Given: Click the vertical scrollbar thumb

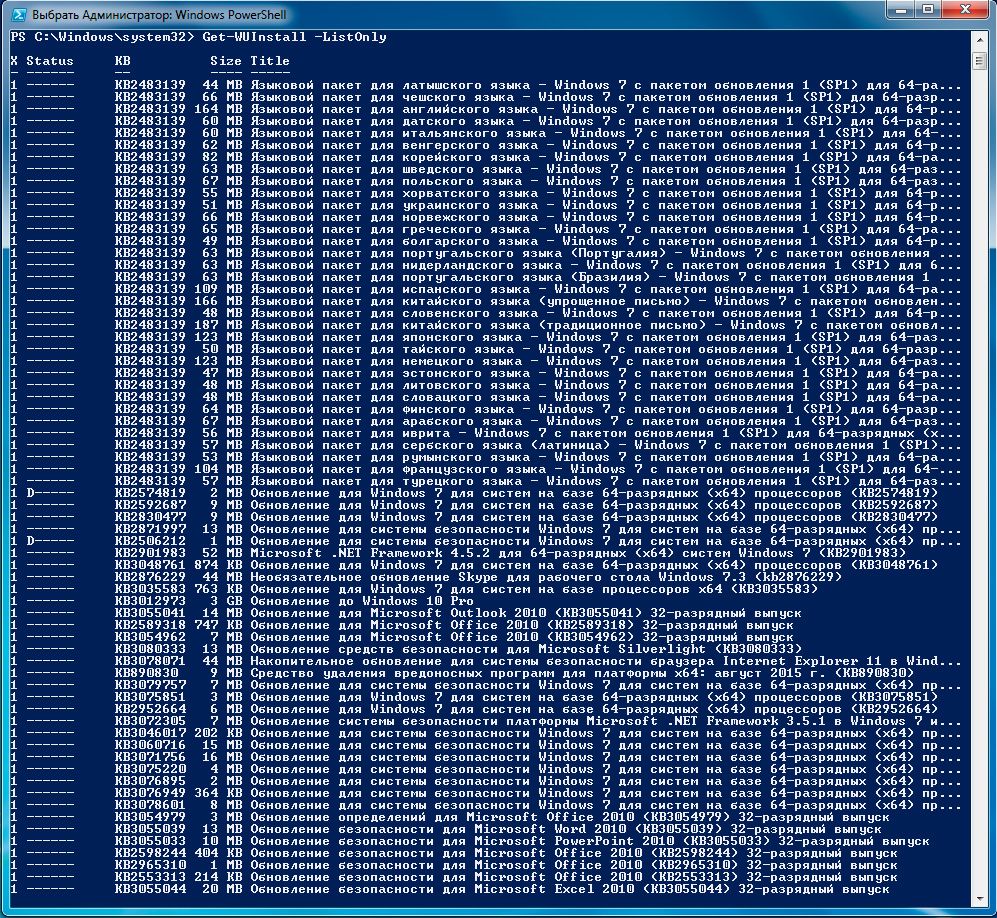Looking at the screenshot, I should point(979,60).
